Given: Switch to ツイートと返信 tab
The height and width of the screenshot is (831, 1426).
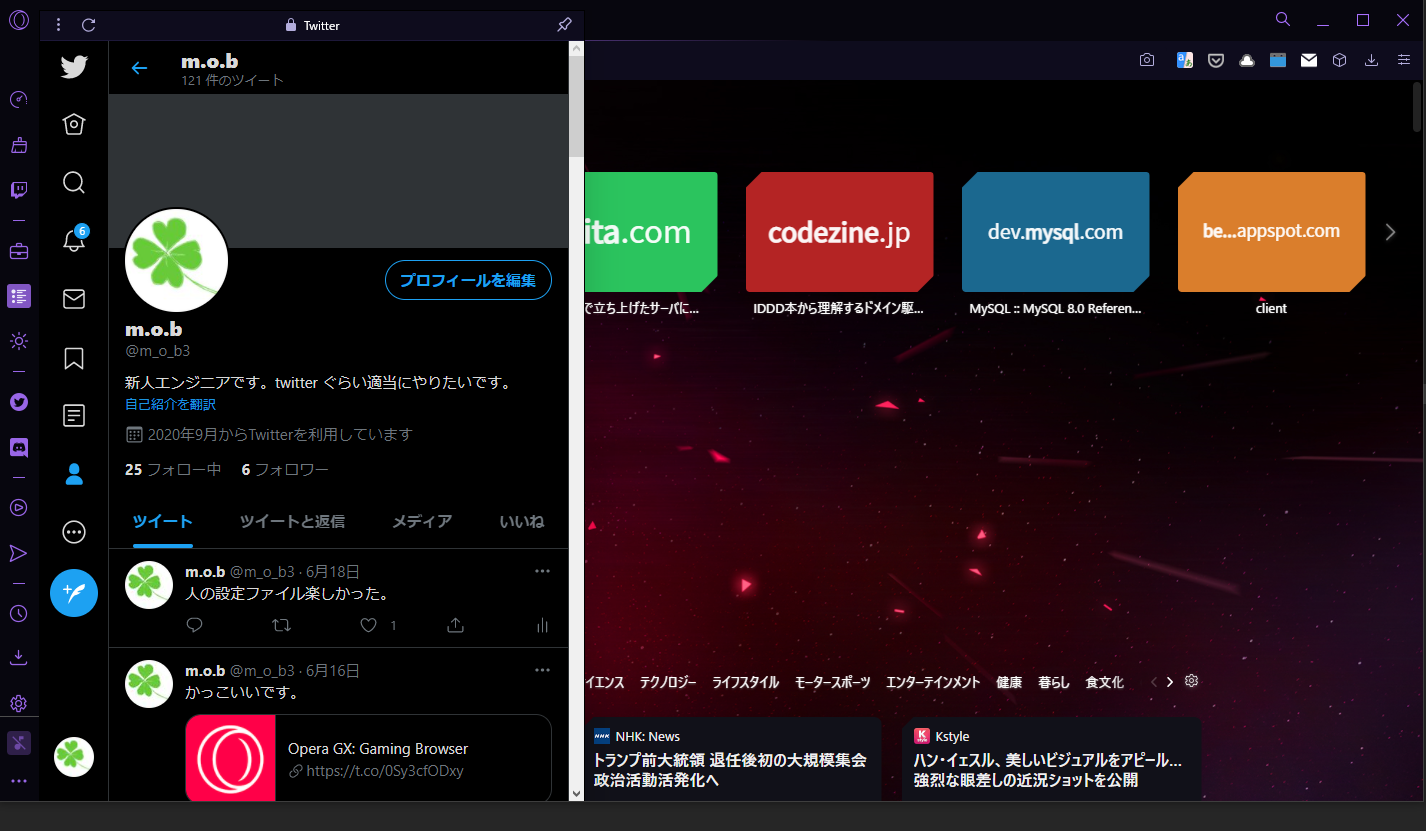Looking at the screenshot, I should [292, 521].
